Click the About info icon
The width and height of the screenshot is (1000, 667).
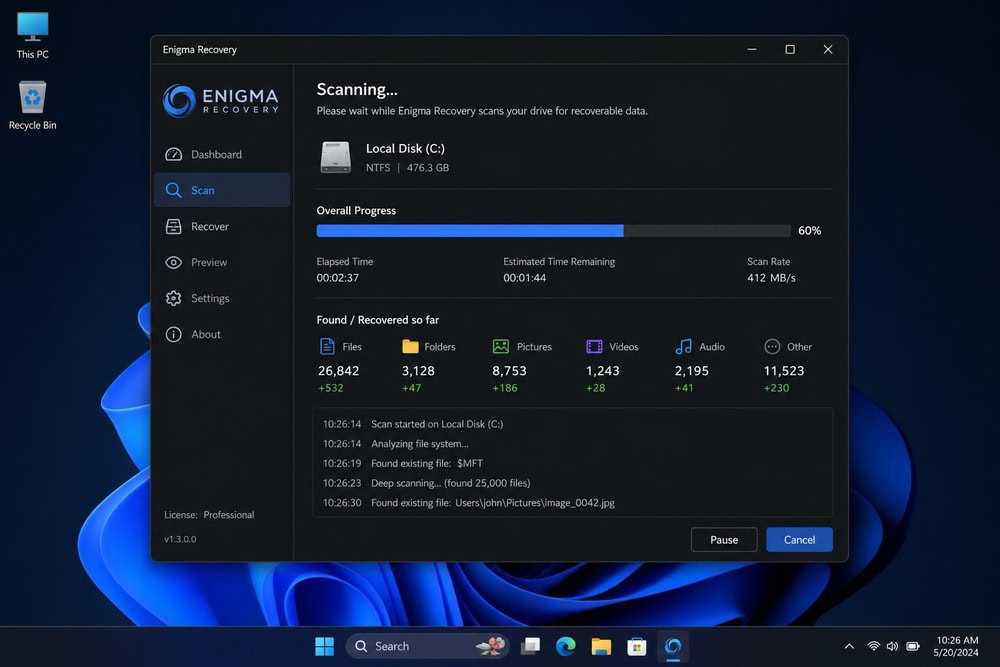[x=173, y=334]
